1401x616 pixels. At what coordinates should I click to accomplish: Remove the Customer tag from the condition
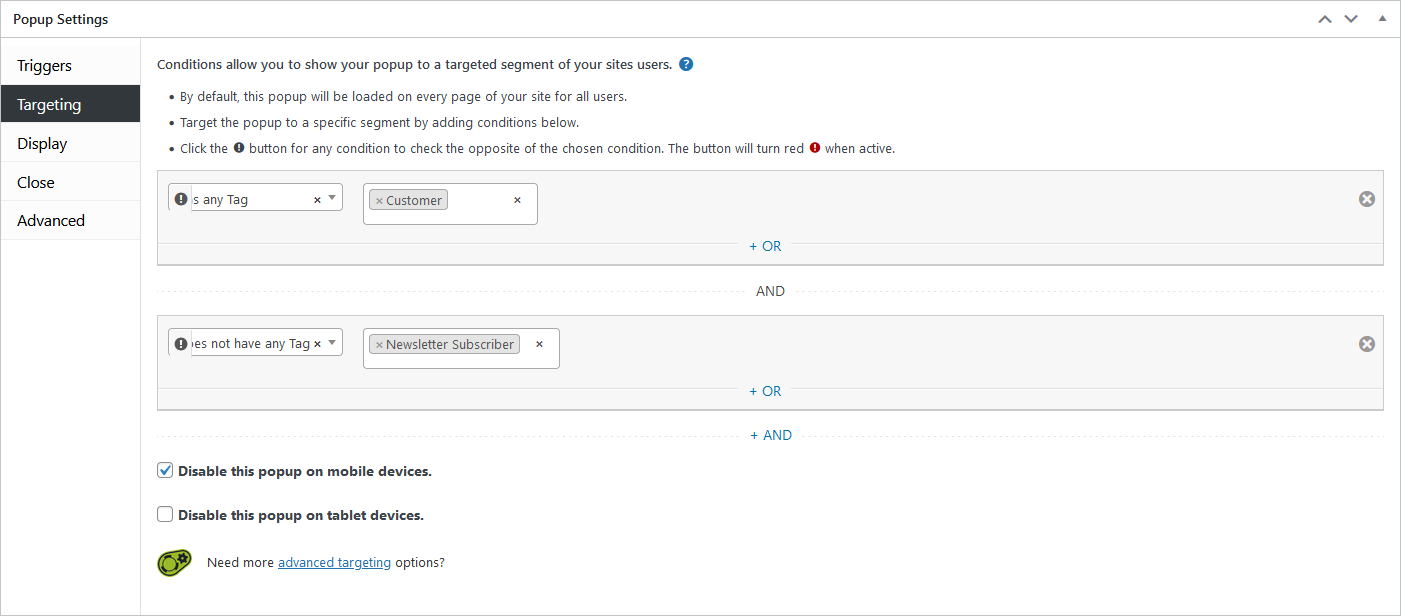point(380,200)
